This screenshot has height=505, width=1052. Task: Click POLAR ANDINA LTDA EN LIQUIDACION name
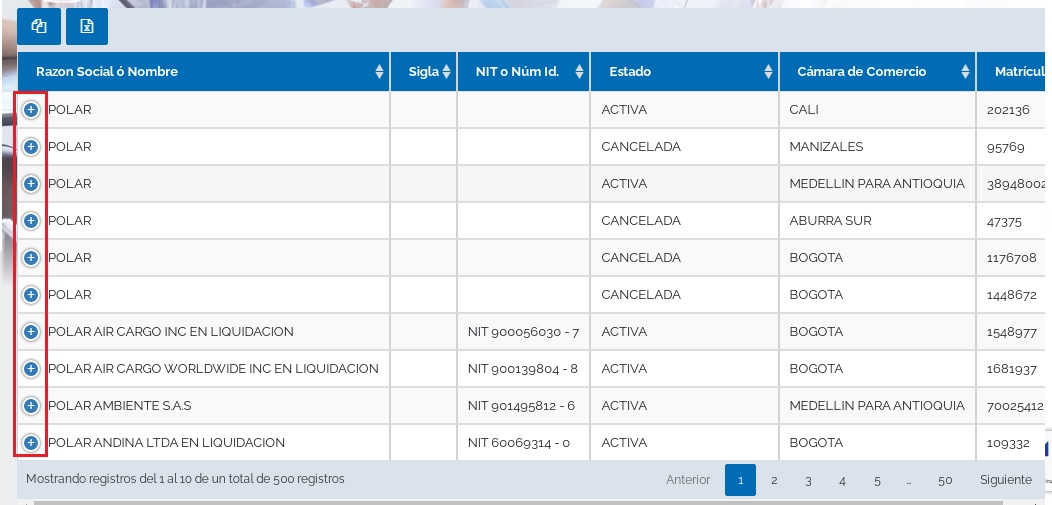[x=166, y=443]
